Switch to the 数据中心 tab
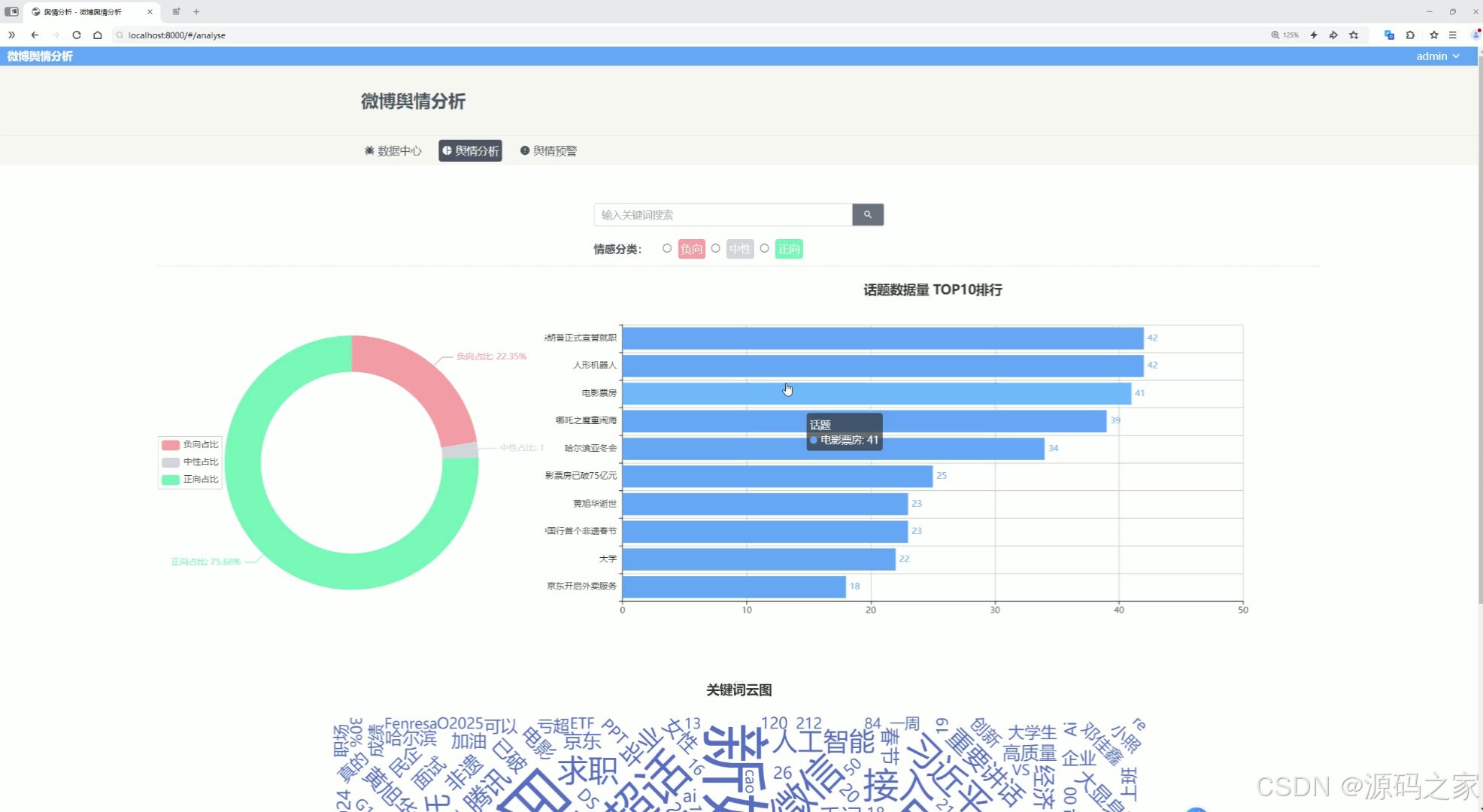This screenshot has width=1483, height=812. [393, 151]
